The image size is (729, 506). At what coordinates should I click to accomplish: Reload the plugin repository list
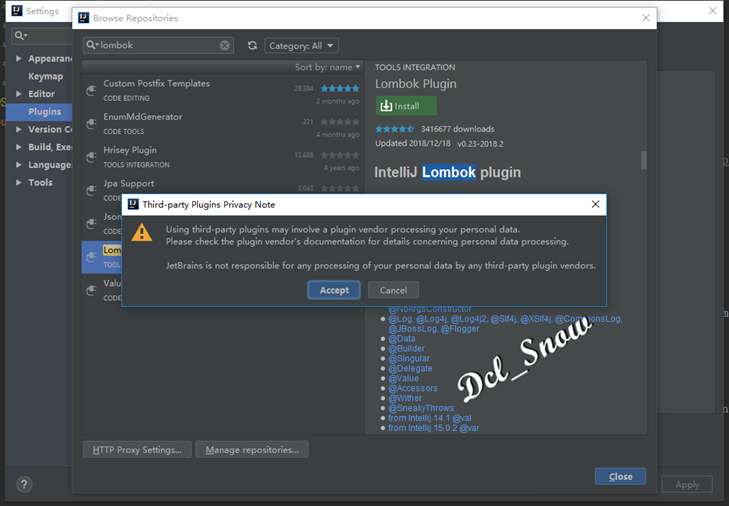[x=252, y=45]
